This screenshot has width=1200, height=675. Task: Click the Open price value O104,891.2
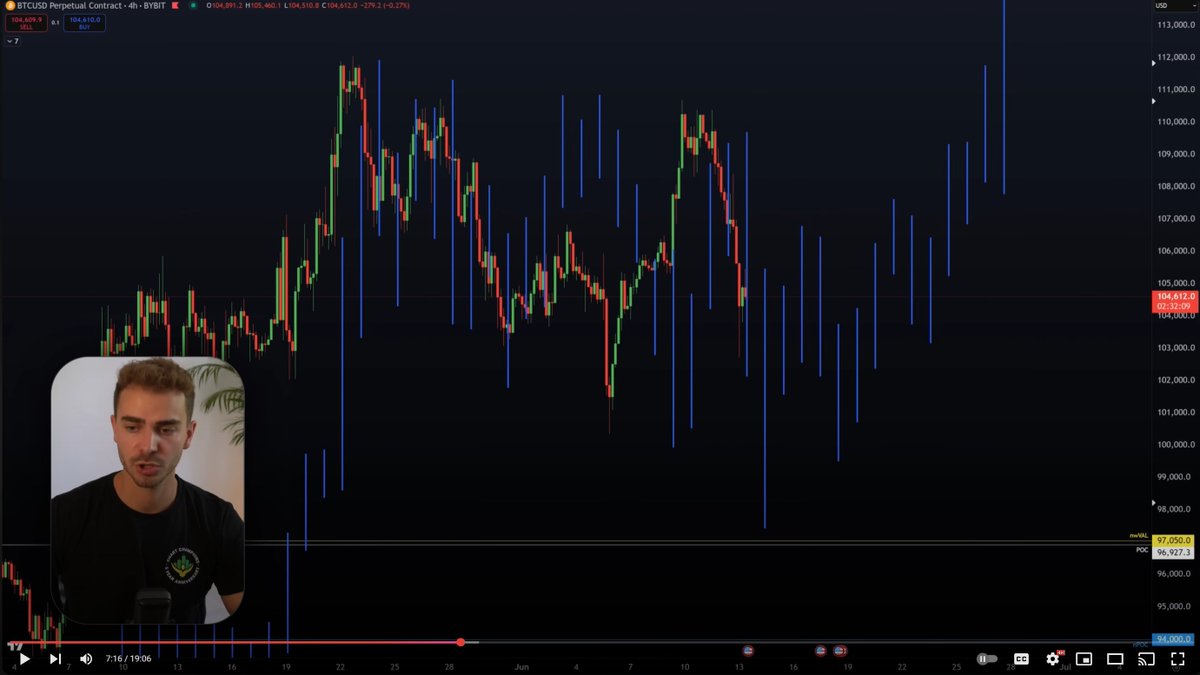[224, 6]
